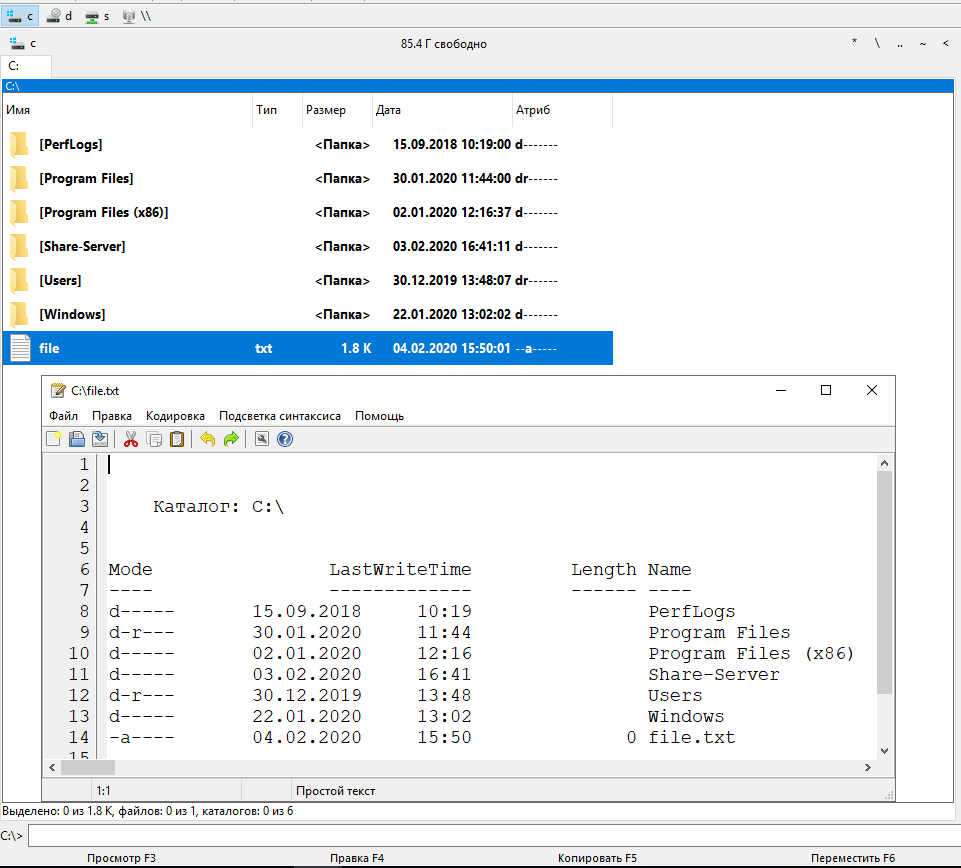Click the Open file icon in editor toolbar
Viewport: 961px width, 868px height.
pyautogui.click(x=77, y=439)
